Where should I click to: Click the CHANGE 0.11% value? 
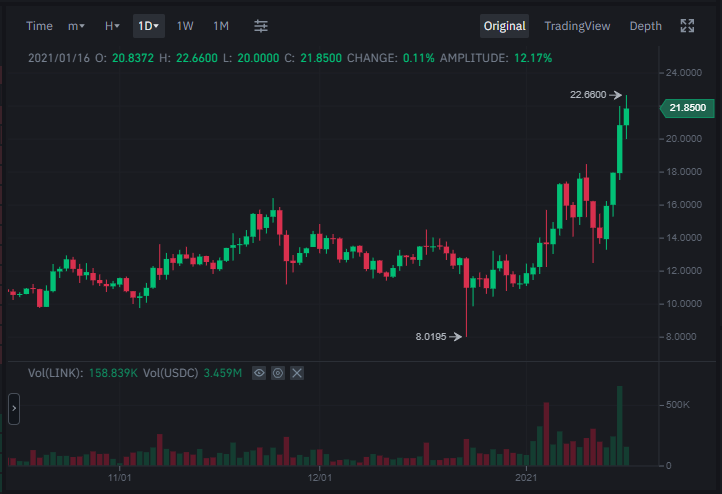418,58
